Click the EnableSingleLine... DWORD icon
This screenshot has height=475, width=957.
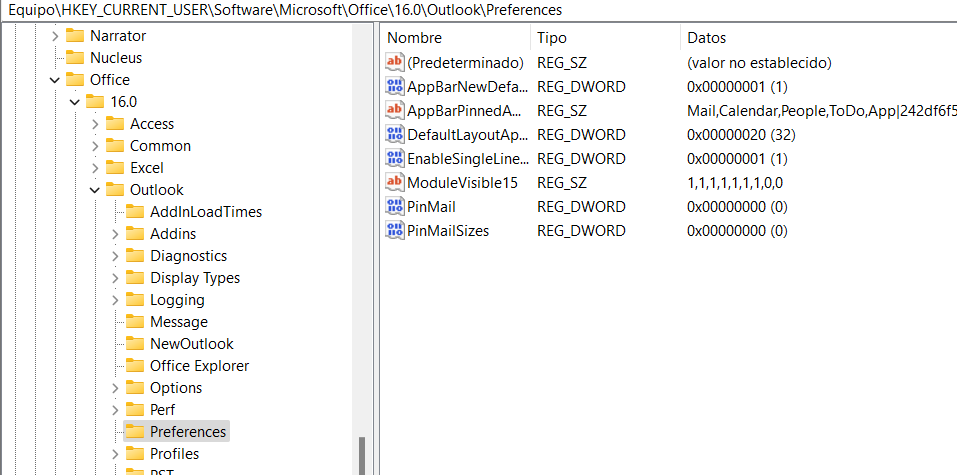point(395,158)
